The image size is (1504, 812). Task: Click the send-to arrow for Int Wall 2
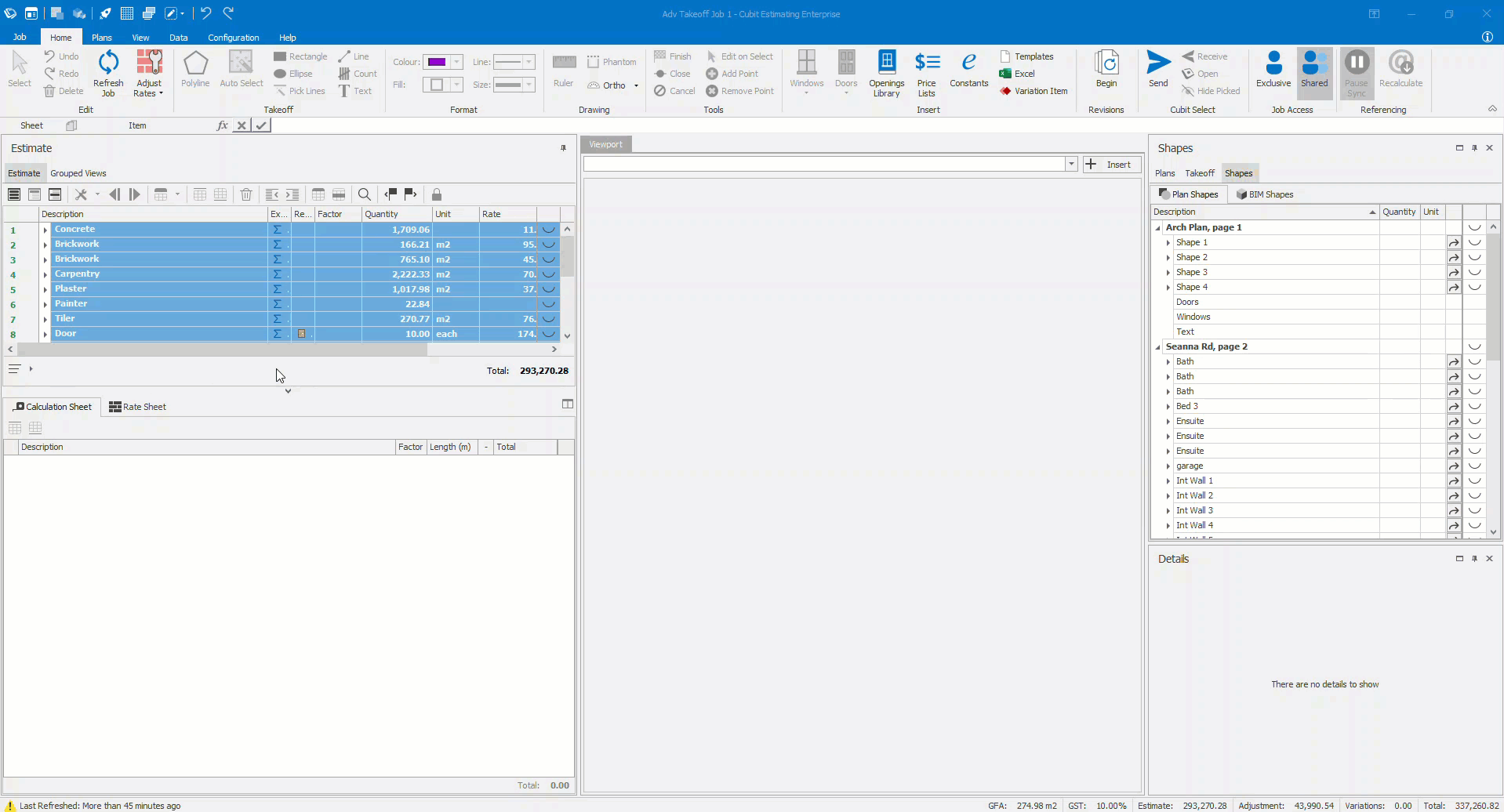pos(1454,495)
